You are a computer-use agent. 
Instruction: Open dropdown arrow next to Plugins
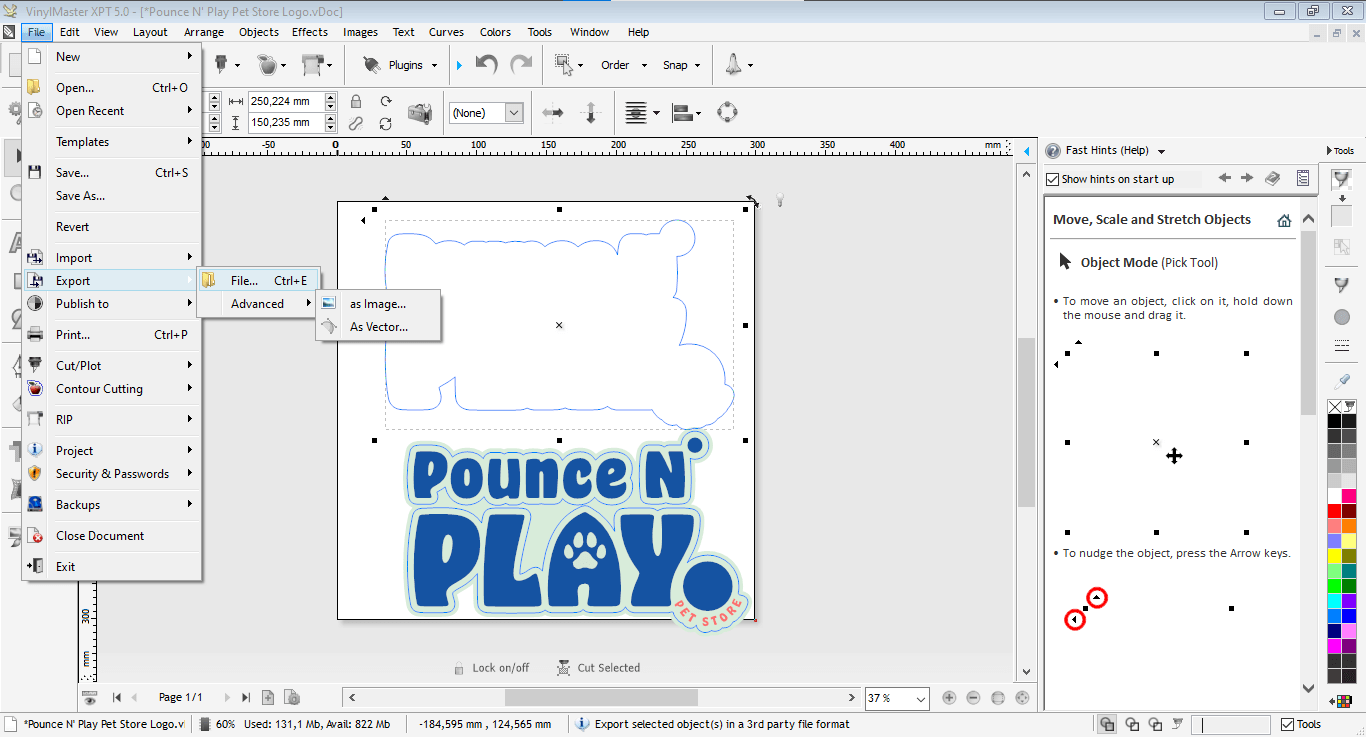[x=434, y=65]
